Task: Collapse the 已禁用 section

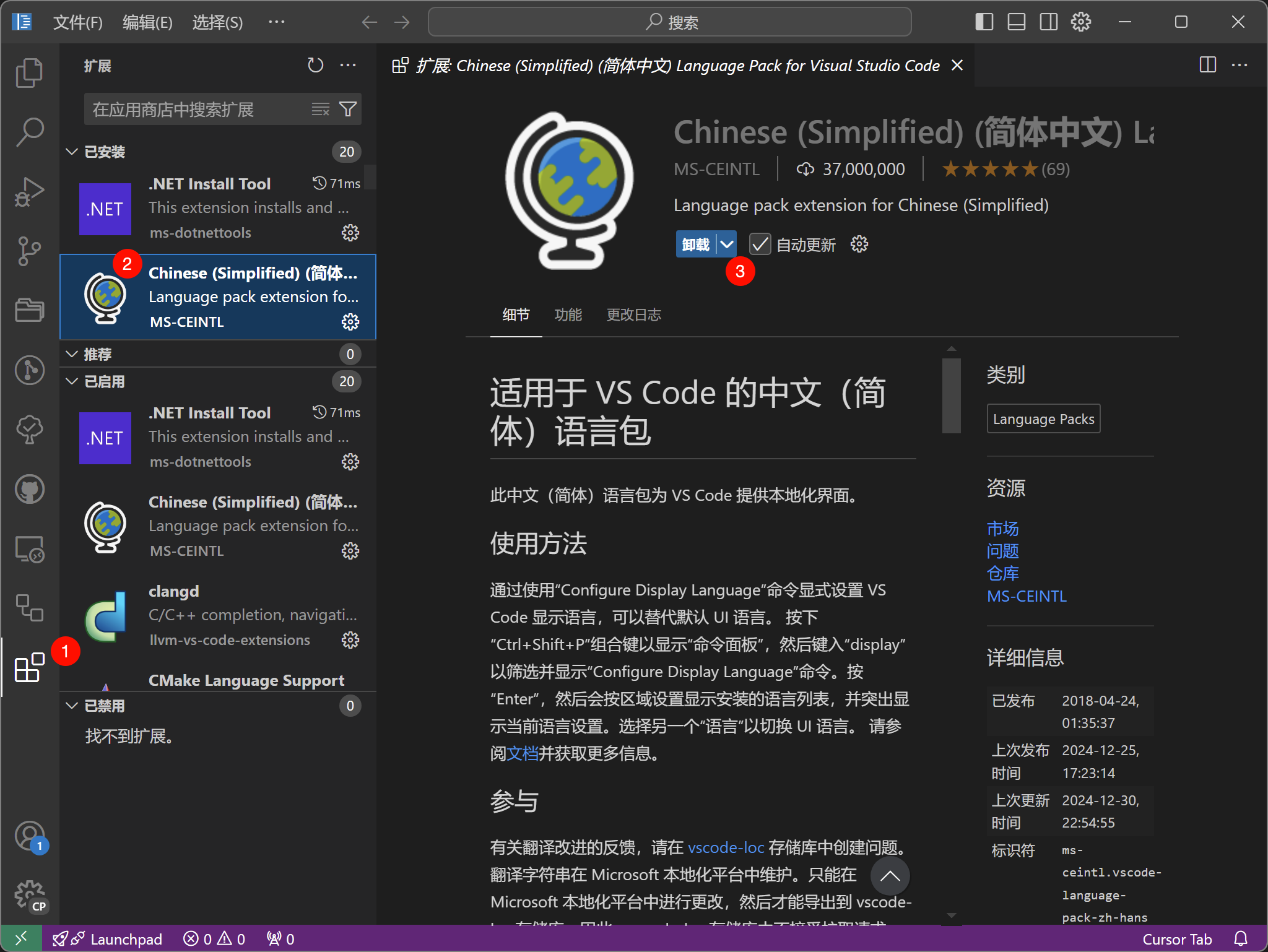Action: tap(72, 706)
